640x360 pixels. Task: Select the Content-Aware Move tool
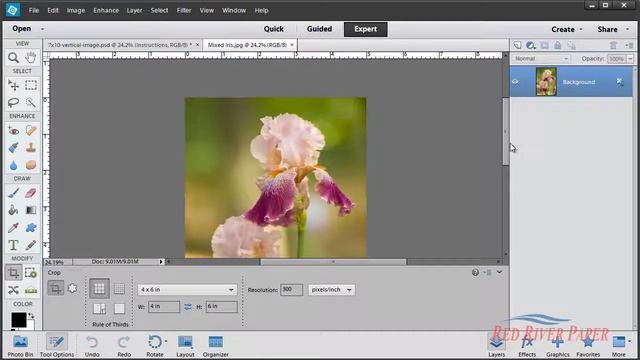pos(13,290)
